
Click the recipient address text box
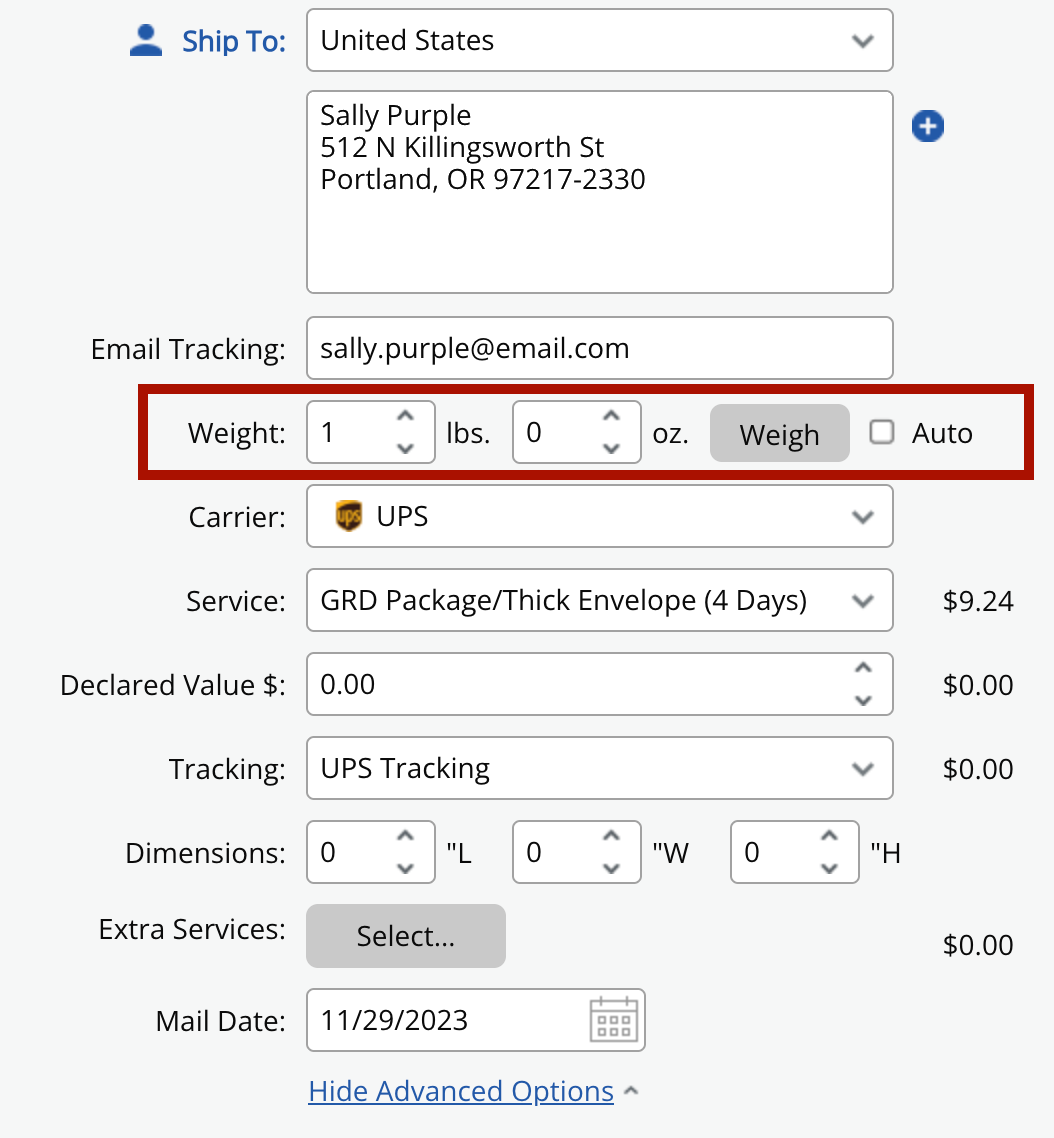tap(600, 190)
